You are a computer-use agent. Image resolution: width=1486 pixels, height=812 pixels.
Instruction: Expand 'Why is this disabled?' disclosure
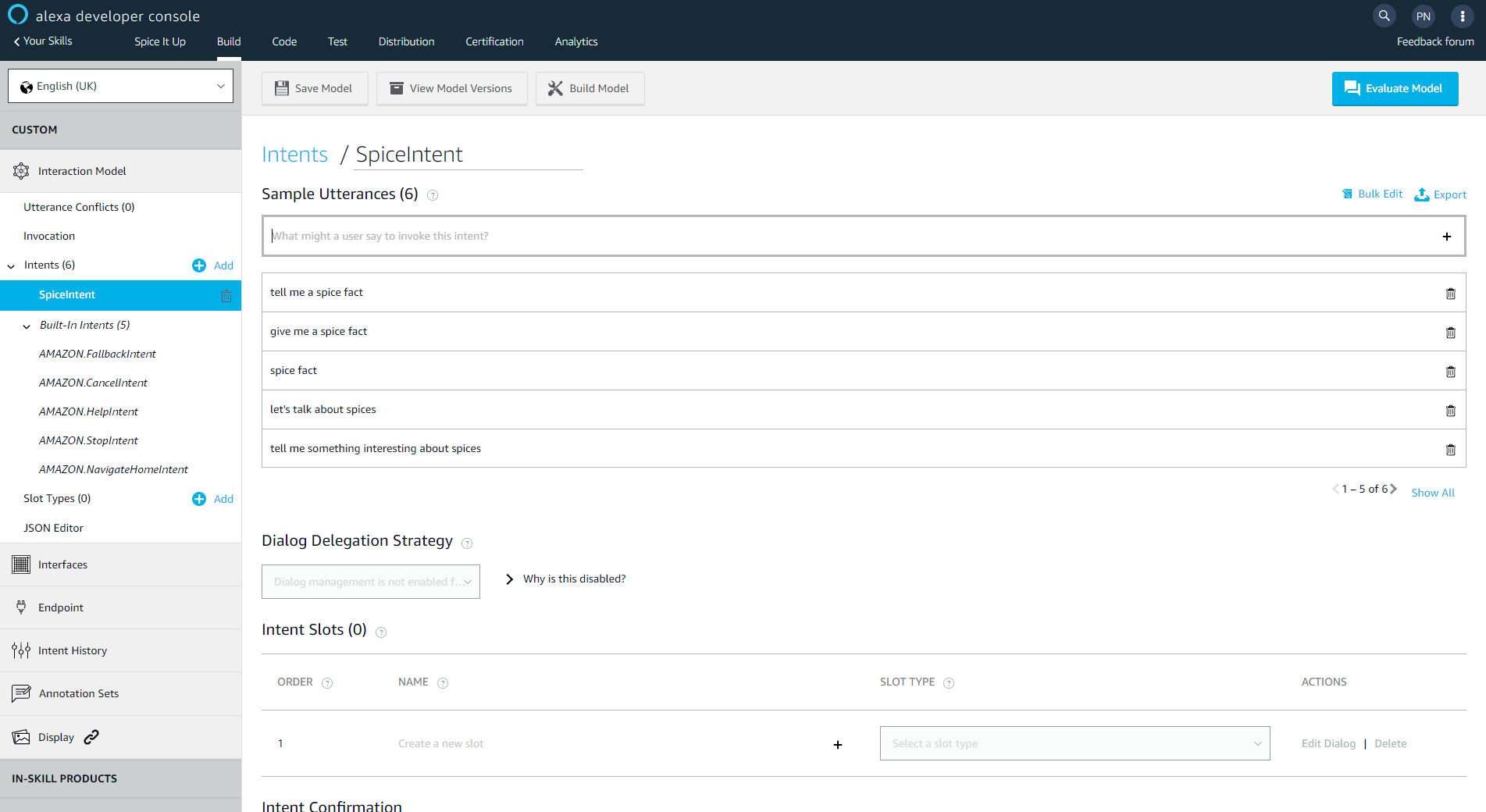(x=565, y=579)
